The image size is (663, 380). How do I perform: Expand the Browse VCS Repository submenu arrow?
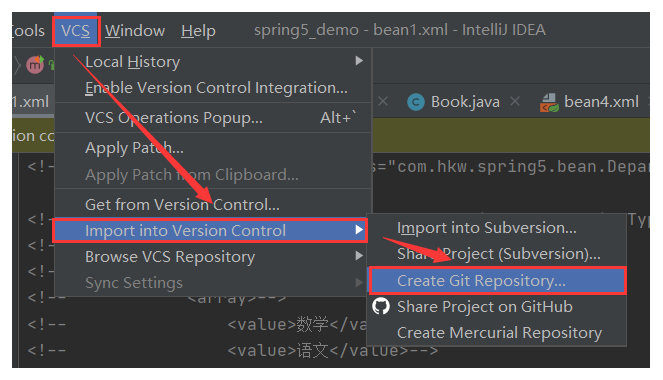click(359, 256)
